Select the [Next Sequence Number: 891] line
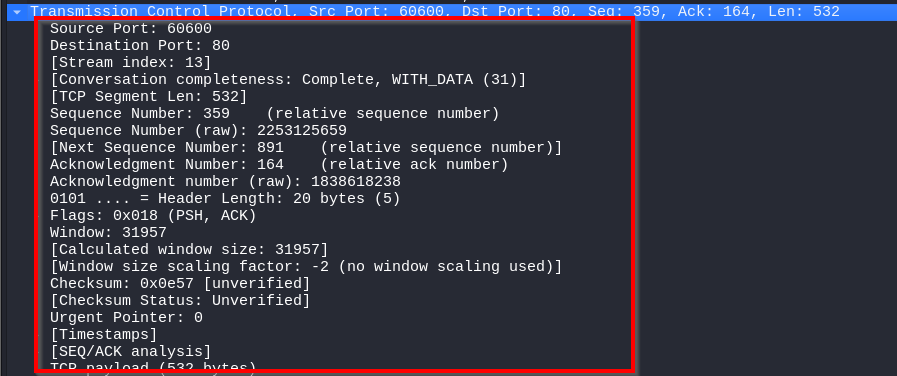This screenshot has width=897, height=376. click(306, 148)
